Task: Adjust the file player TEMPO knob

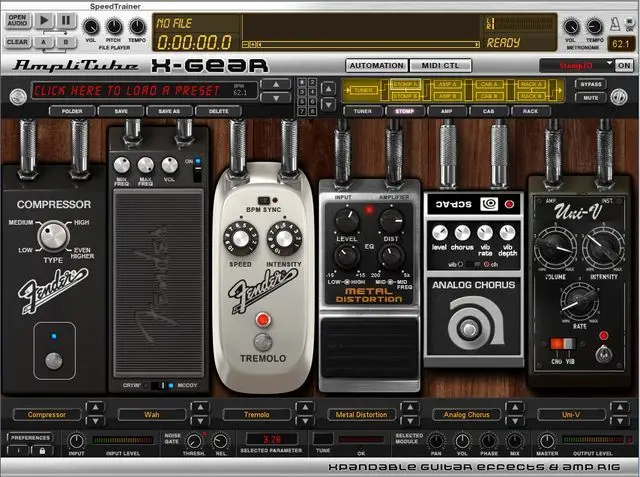Action: click(x=137, y=27)
